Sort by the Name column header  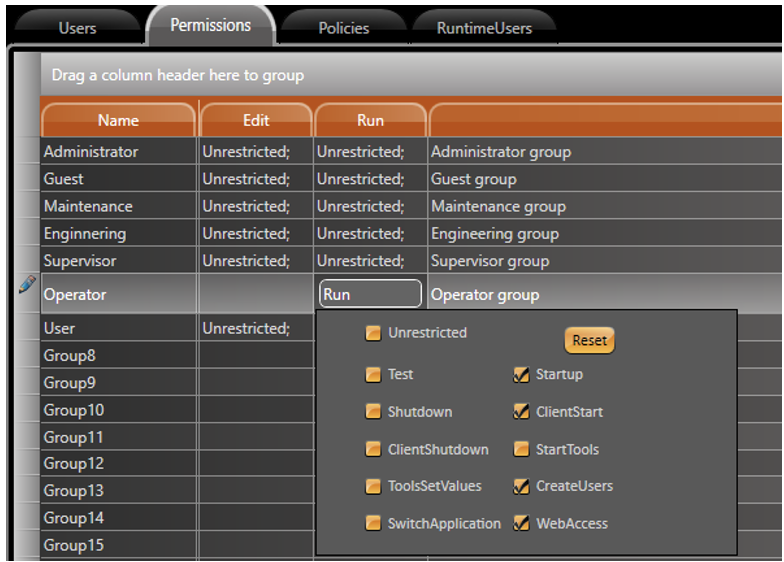point(118,120)
